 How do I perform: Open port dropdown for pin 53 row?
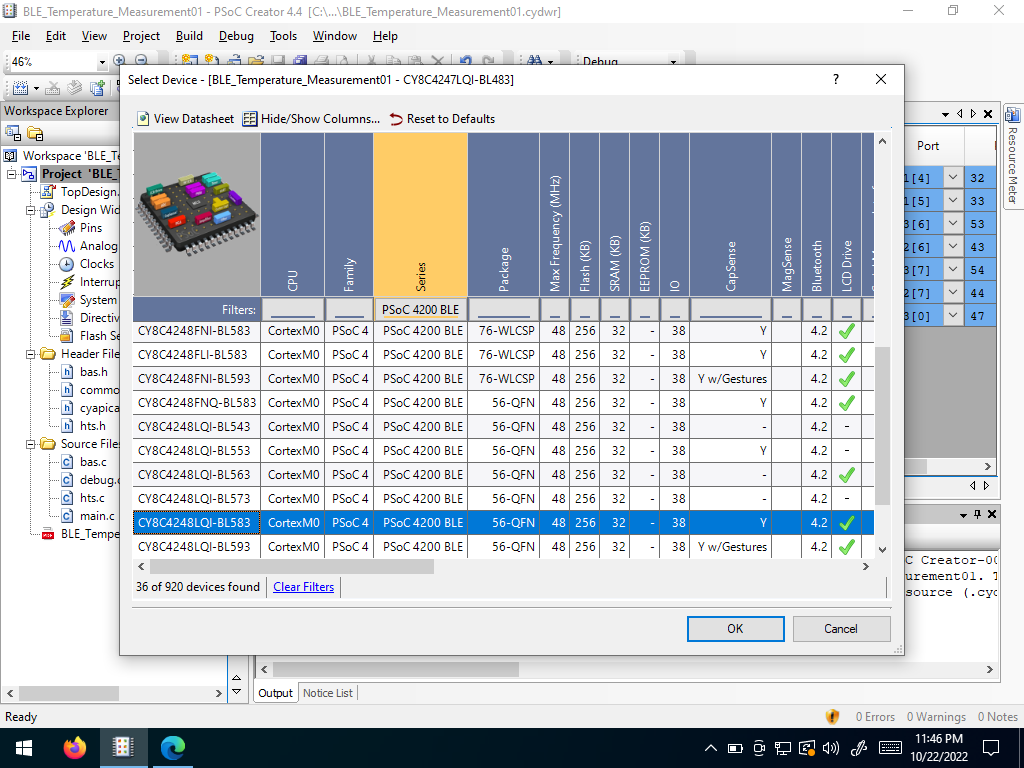(x=953, y=223)
